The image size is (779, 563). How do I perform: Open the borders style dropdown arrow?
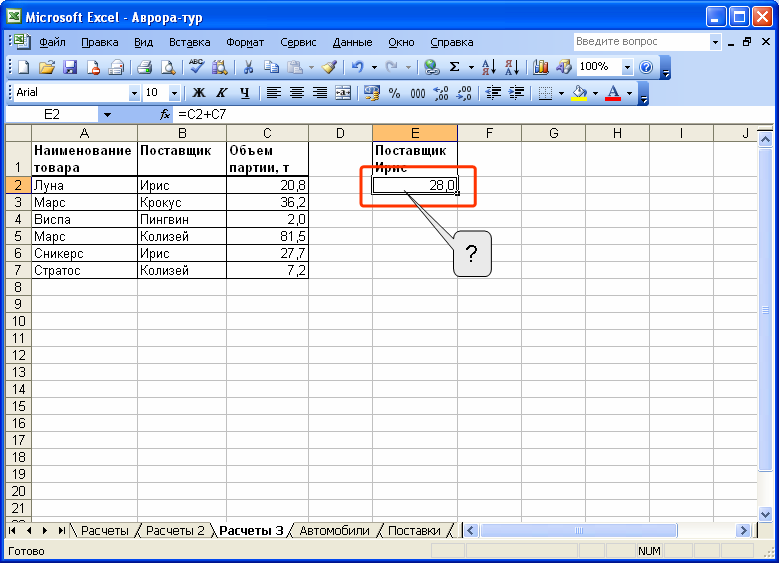[561, 93]
